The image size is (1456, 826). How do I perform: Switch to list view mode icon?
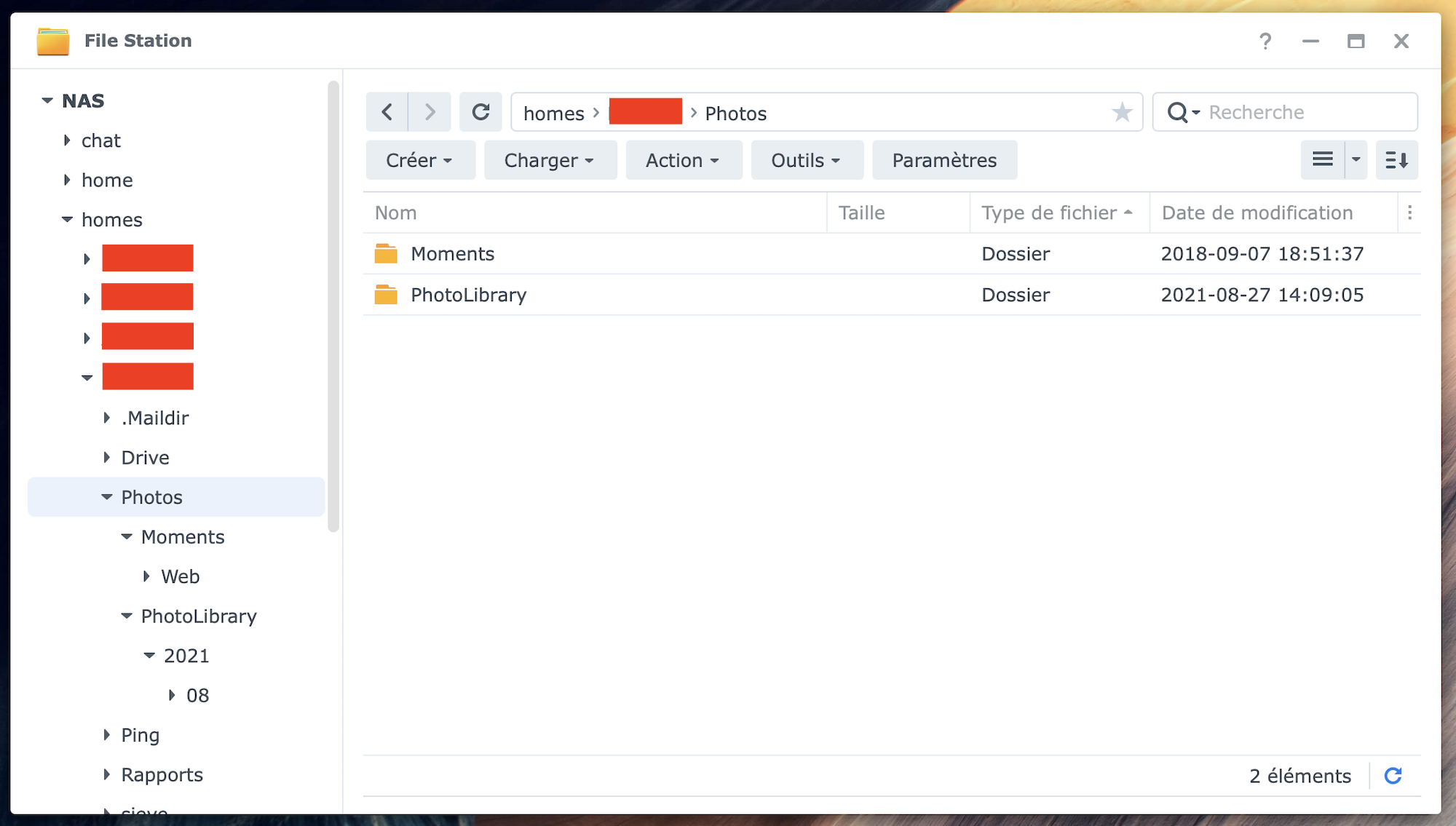(x=1322, y=159)
